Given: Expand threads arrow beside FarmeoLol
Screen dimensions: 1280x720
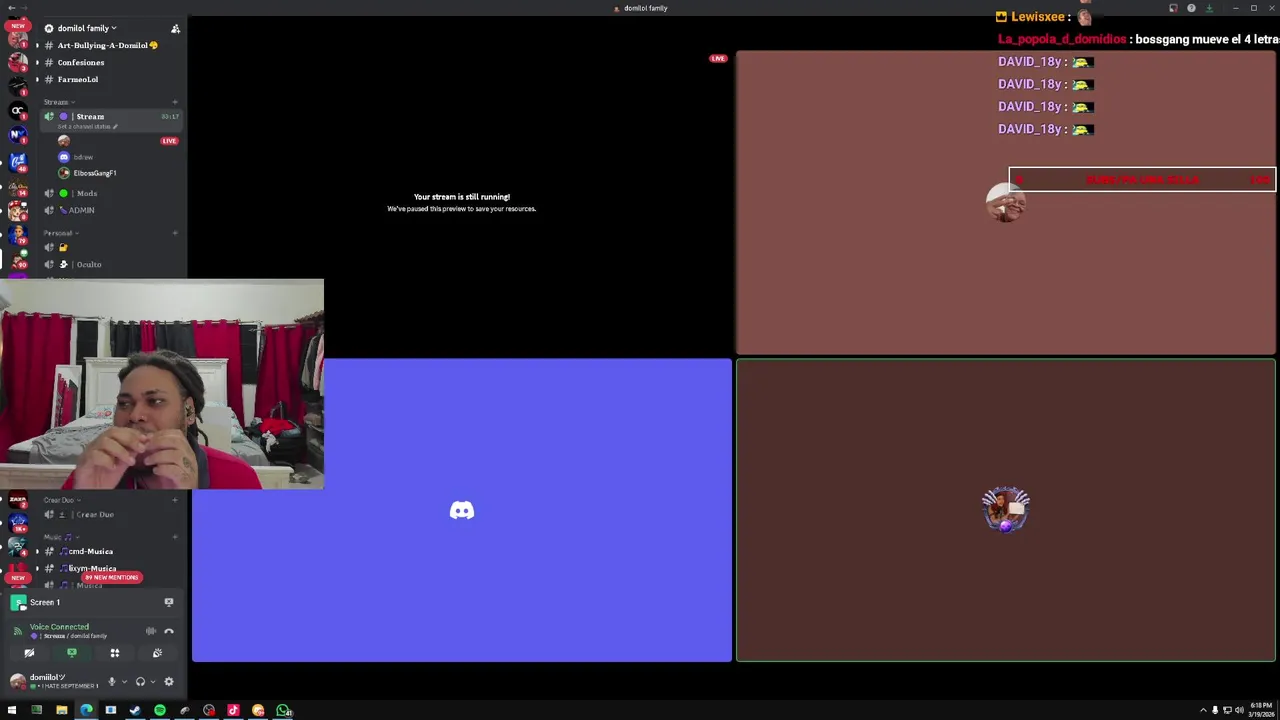Looking at the screenshot, I should tap(37, 79).
